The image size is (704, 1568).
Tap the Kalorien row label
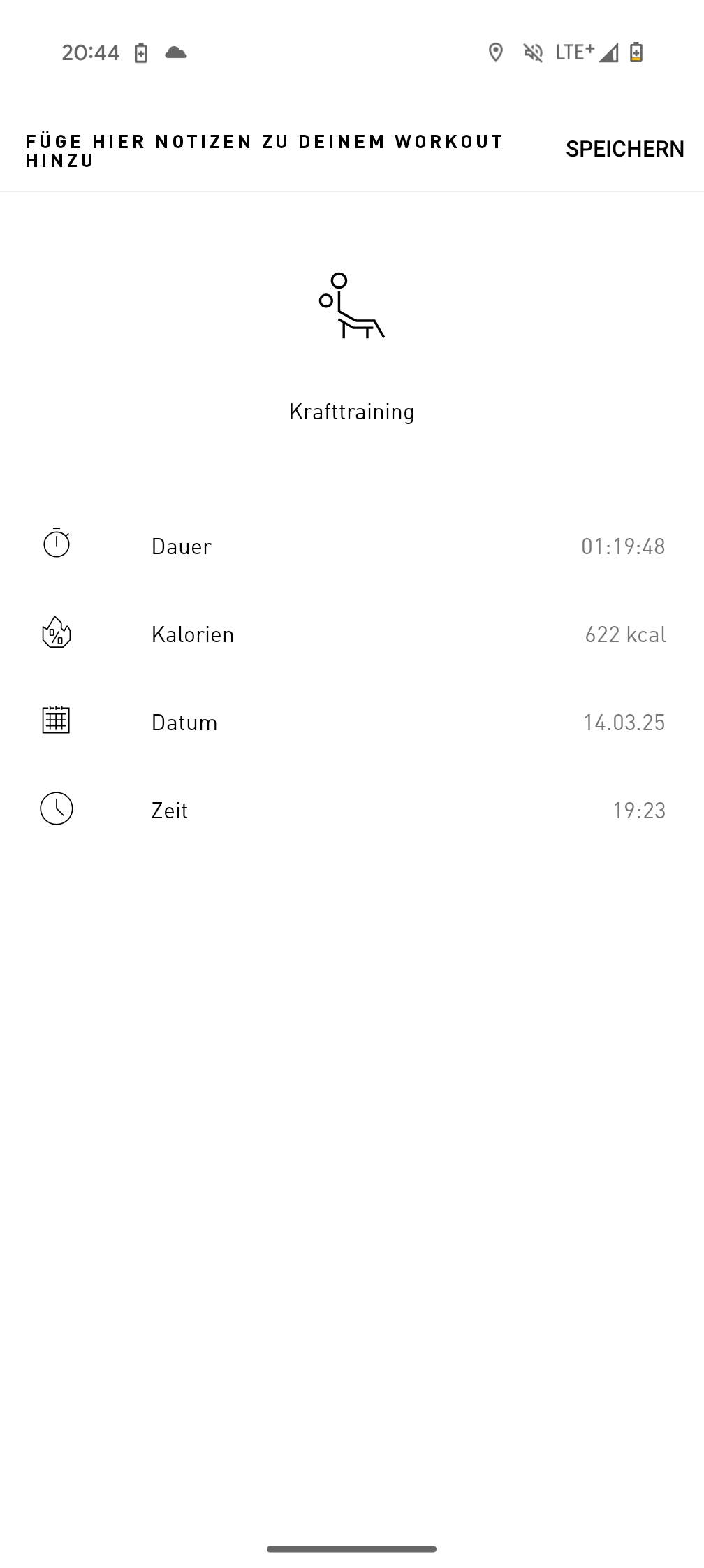coord(193,634)
